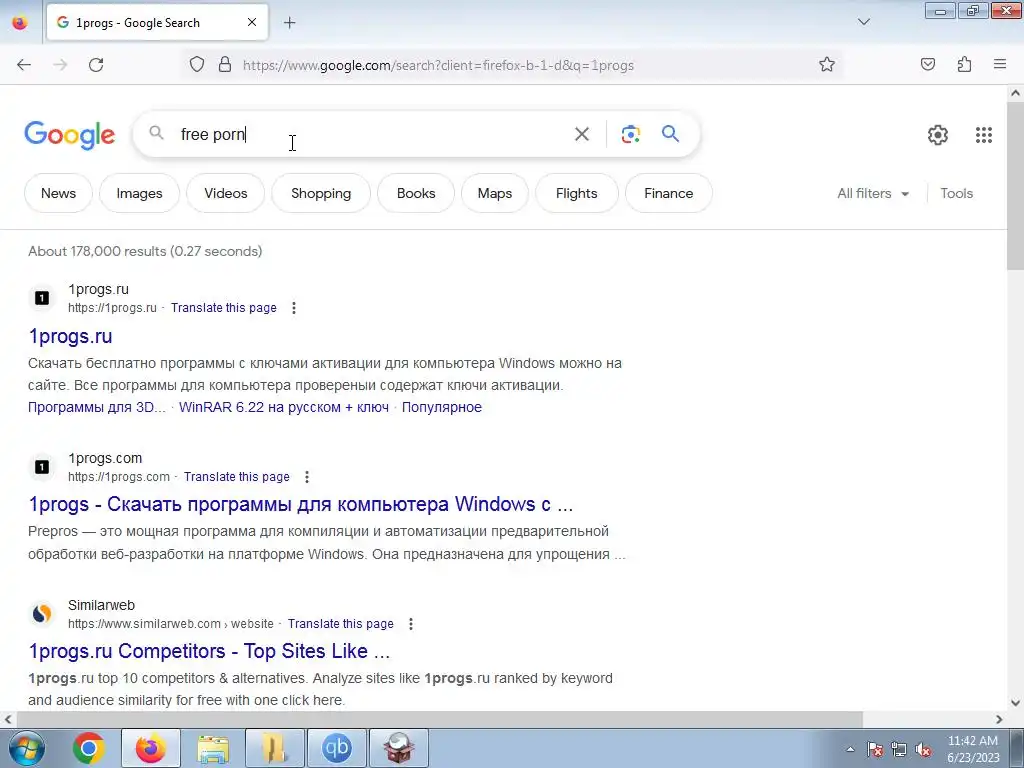
Task: Launch Chrome from the taskbar
Action: [89, 748]
